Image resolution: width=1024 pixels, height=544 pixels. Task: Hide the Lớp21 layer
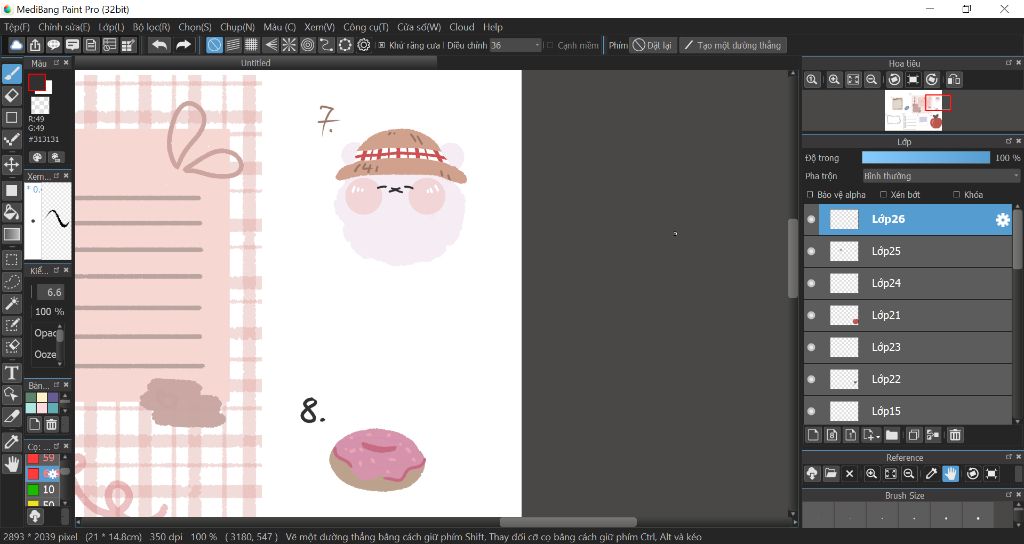coord(812,315)
